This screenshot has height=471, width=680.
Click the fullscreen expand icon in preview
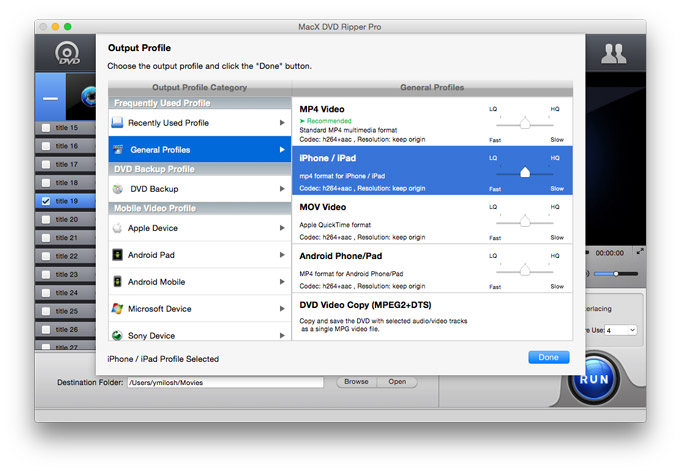[x=640, y=252]
